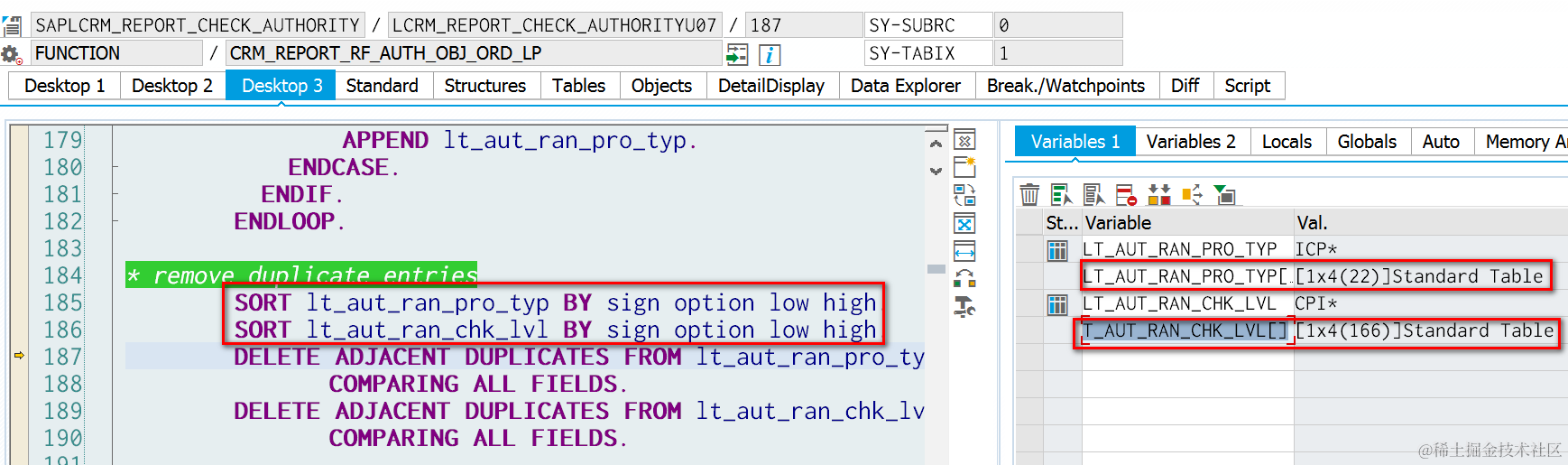Click the LT_AUT_RAN_PRO_TYP variable cell
The height and width of the screenshot is (465, 1568).
click(1187, 250)
